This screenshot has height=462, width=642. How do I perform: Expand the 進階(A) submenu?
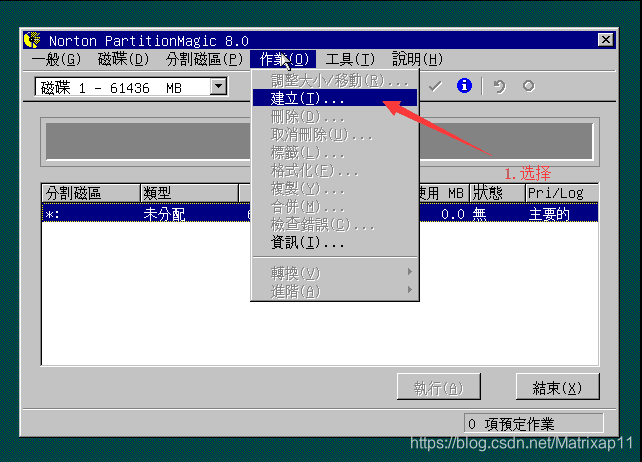335,290
